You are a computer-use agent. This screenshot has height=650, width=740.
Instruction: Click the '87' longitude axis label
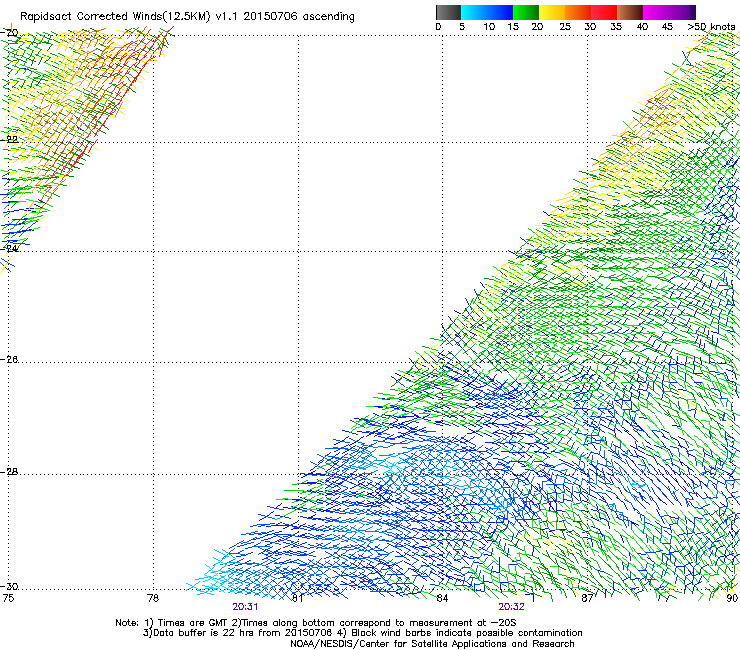pyautogui.click(x=587, y=598)
